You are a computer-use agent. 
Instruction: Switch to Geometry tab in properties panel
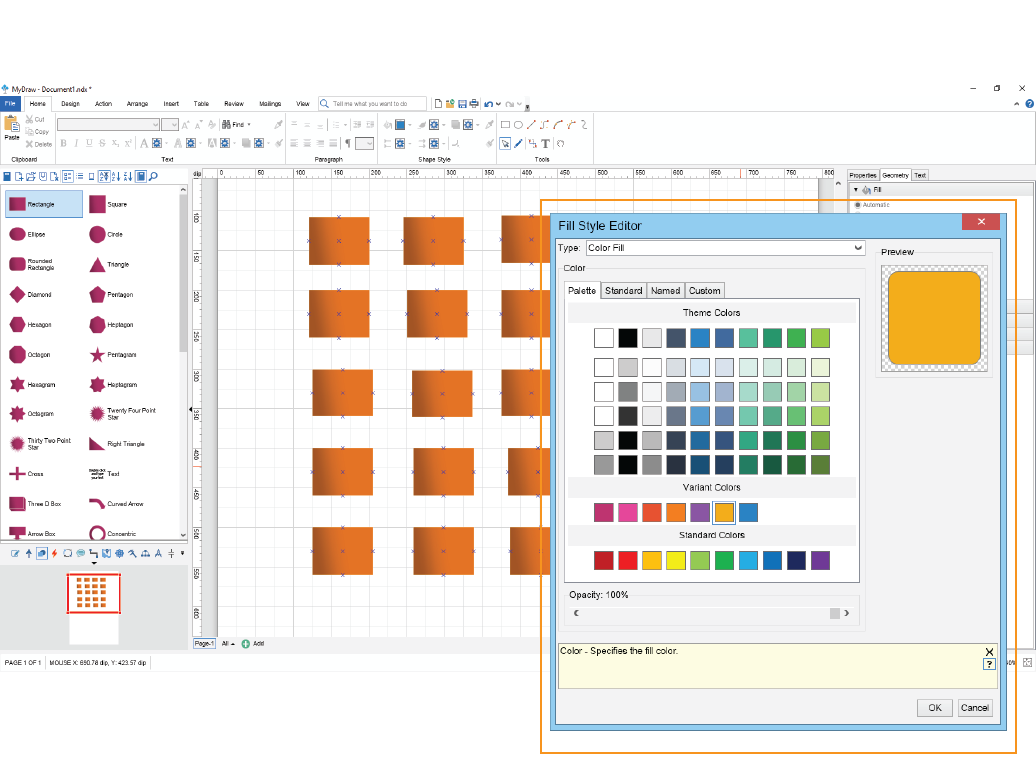[895, 175]
